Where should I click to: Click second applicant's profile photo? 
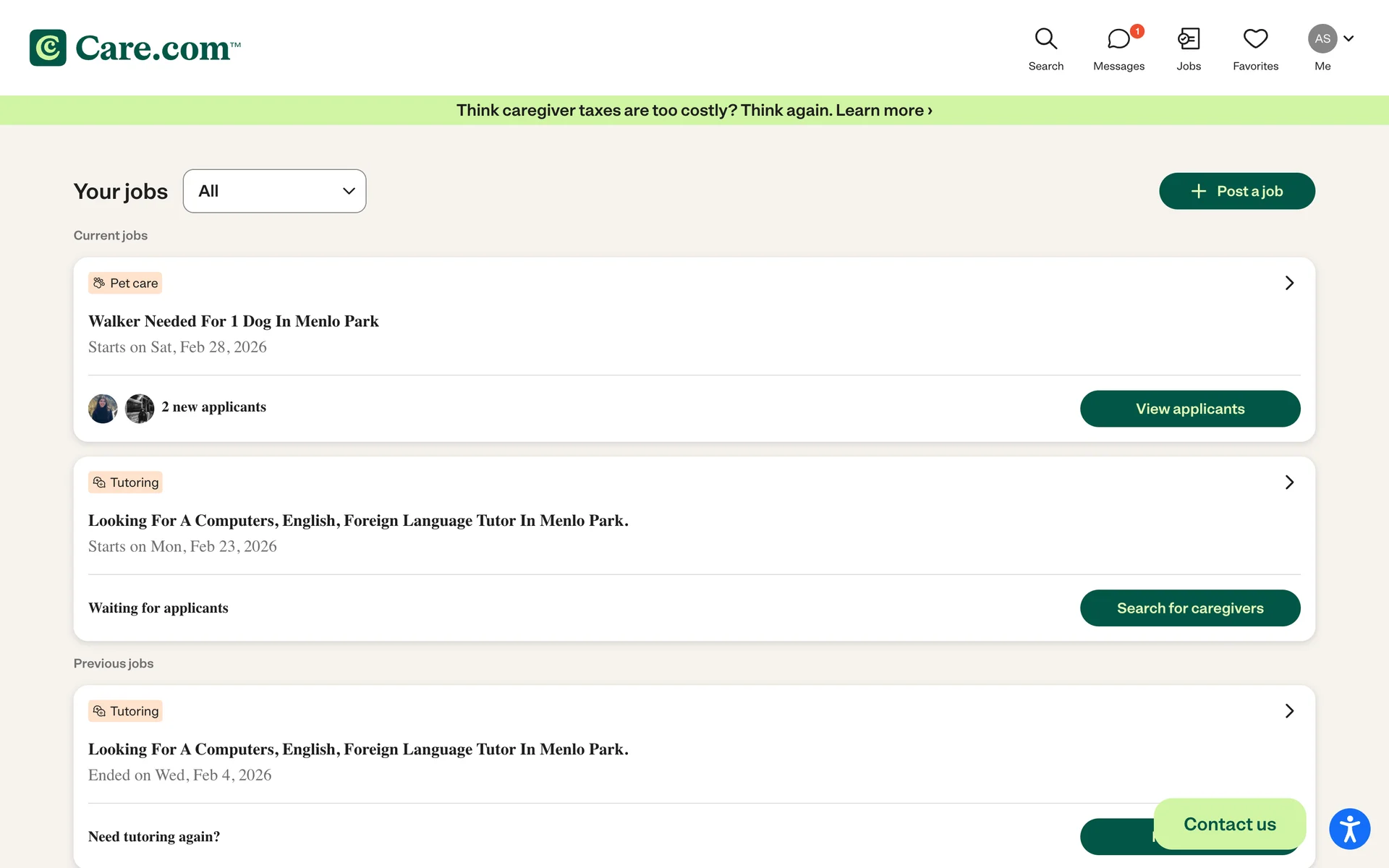click(140, 409)
